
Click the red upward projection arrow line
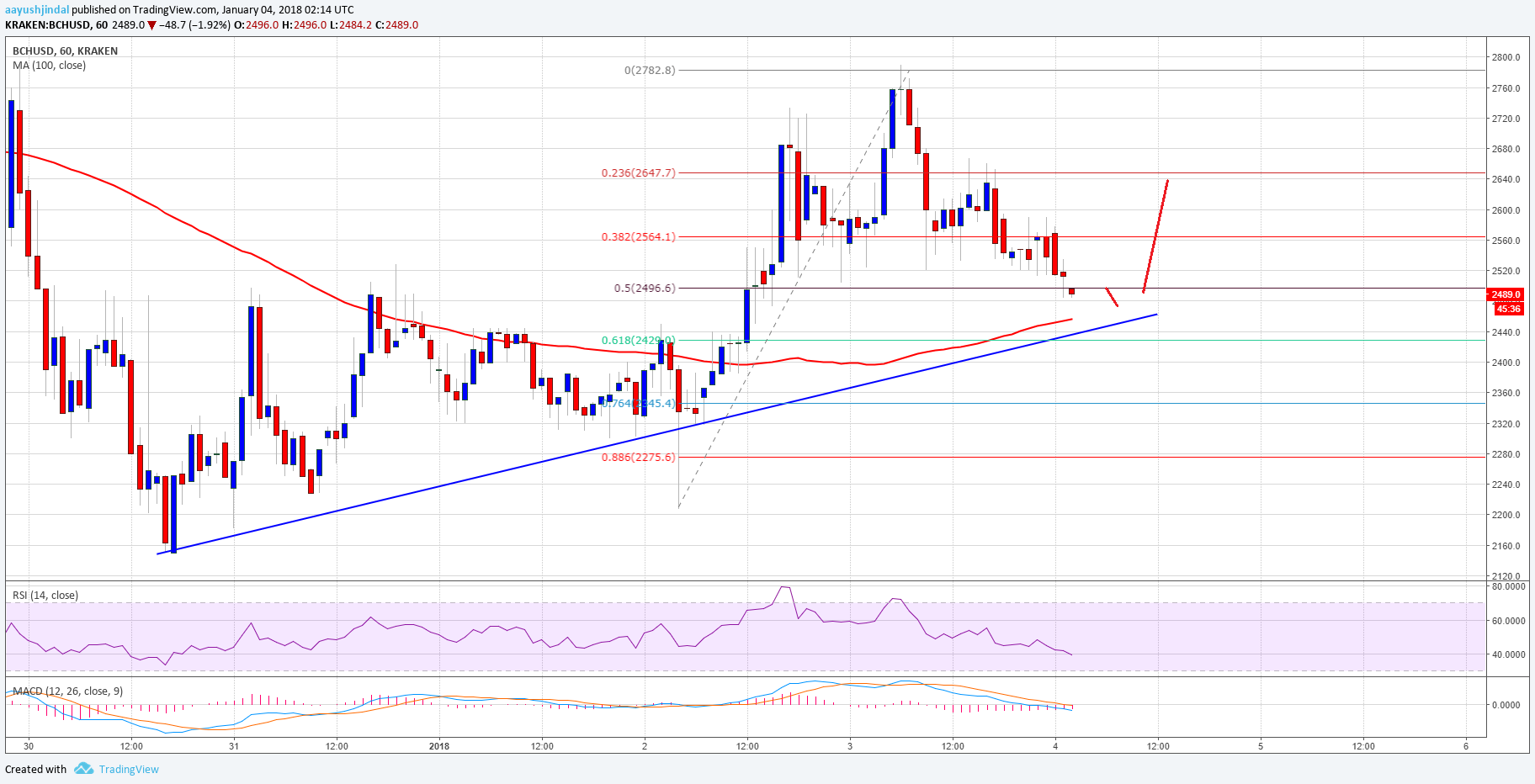click(x=1155, y=236)
